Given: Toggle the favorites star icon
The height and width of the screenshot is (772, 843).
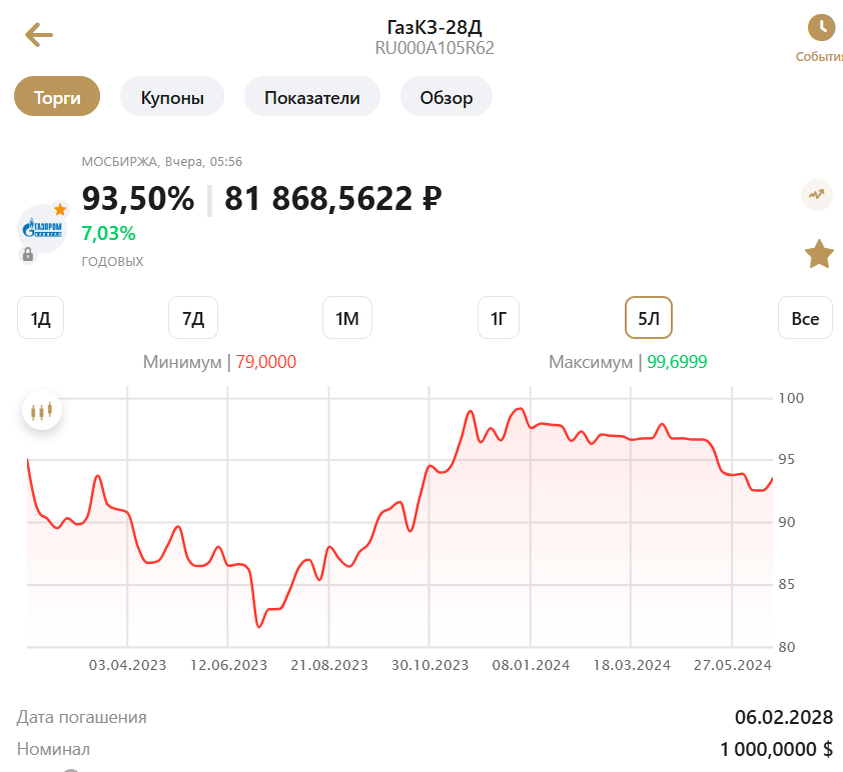Looking at the screenshot, I should 819,254.
